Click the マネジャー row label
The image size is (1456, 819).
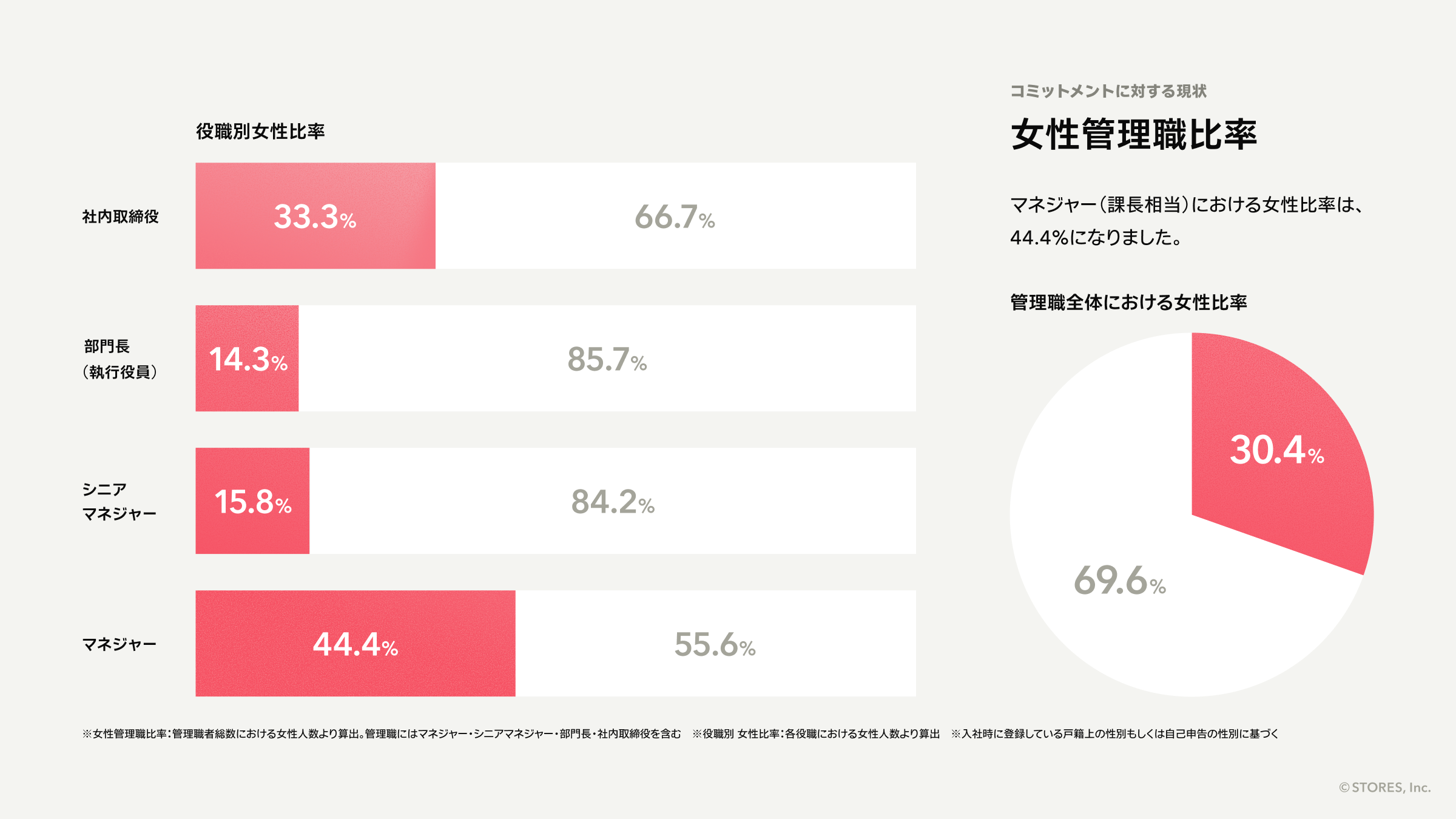(119, 644)
